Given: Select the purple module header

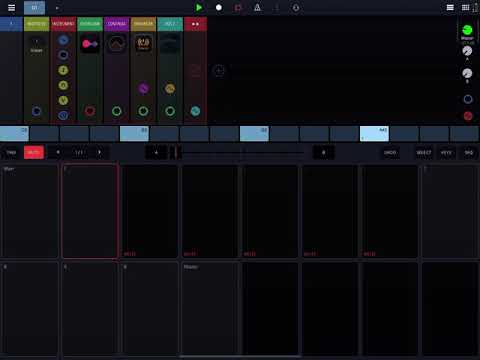Looking at the screenshot, I should pyautogui.click(x=117, y=24).
